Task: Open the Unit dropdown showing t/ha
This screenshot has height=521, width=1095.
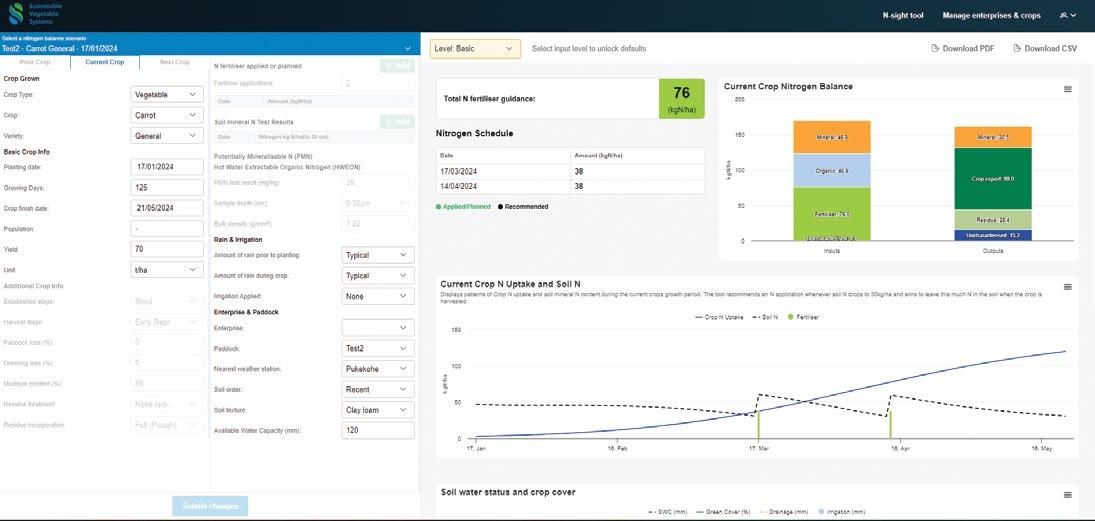Action: (167, 270)
